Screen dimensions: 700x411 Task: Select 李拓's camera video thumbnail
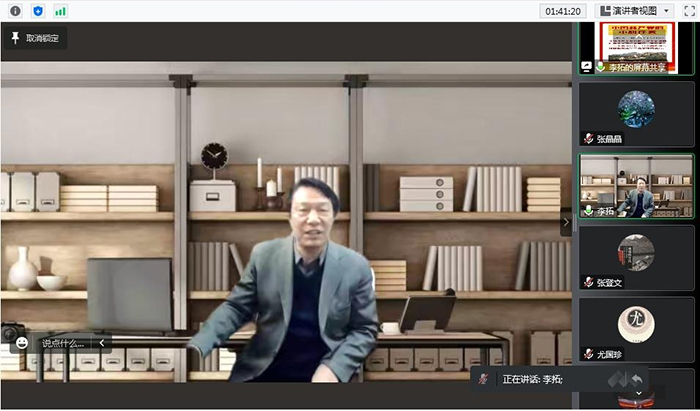click(637, 185)
